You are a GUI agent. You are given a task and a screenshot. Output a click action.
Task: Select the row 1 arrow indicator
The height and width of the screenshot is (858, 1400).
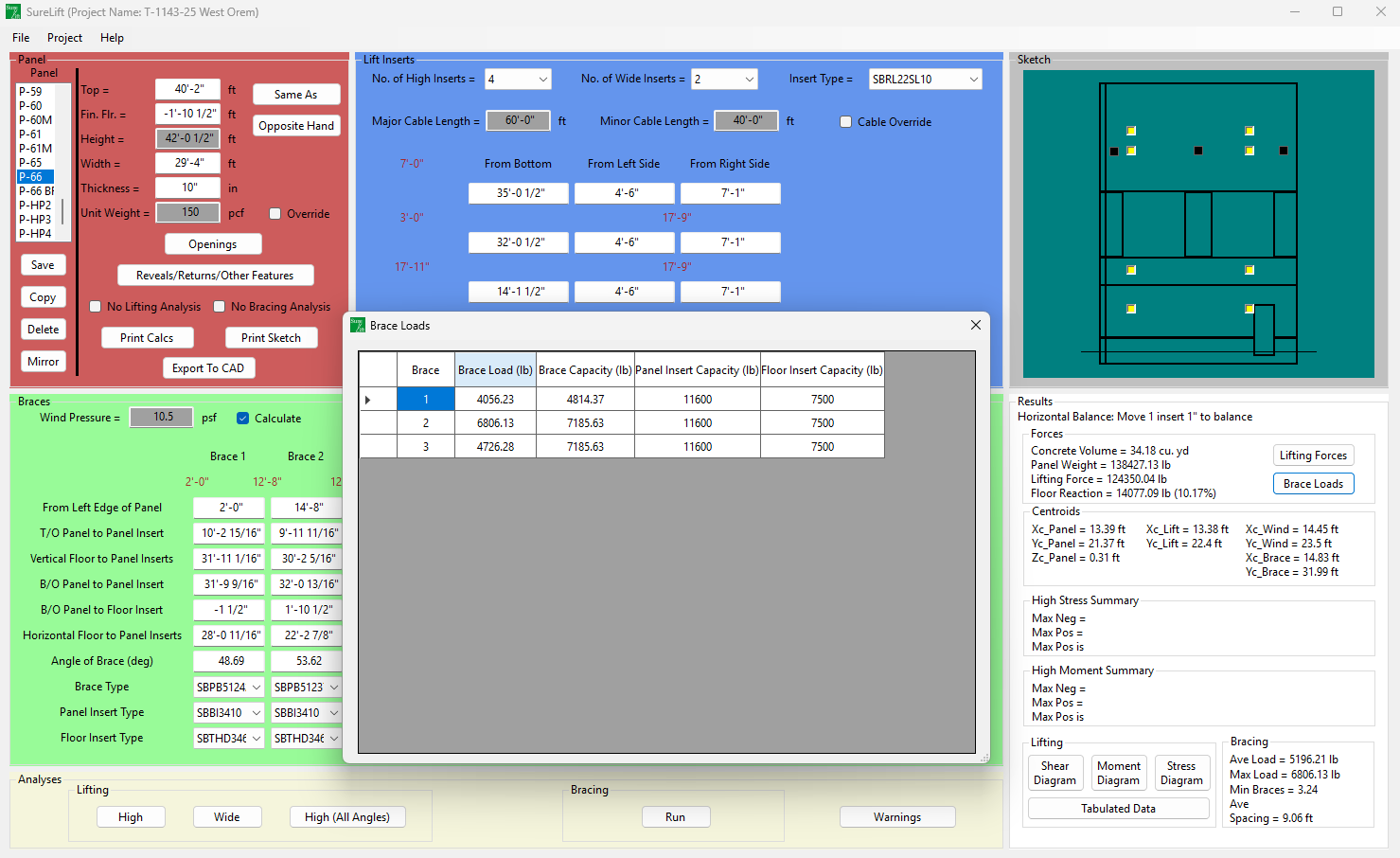pos(368,400)
